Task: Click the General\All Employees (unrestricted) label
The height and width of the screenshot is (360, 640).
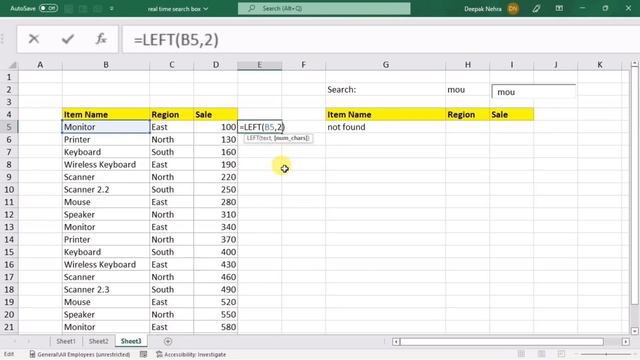Action: [x=84, y=354]
